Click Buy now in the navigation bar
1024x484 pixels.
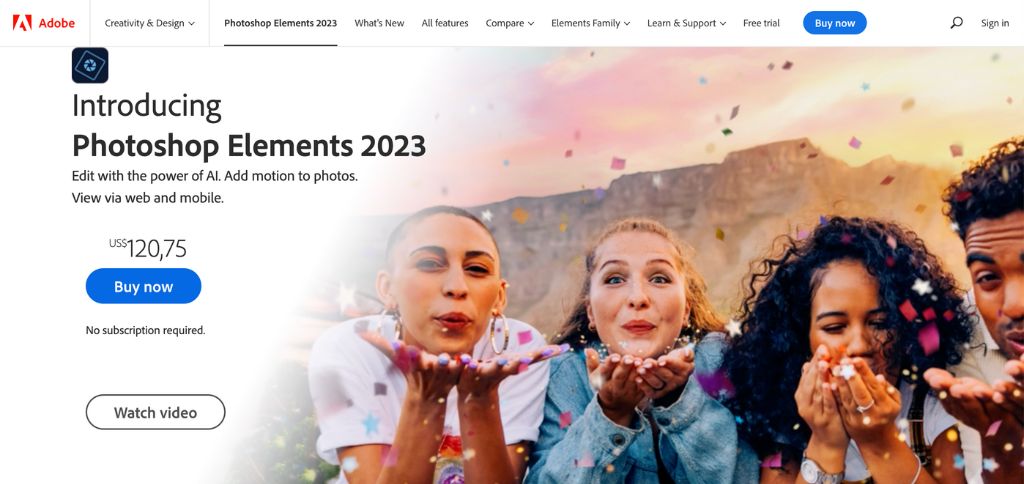tap(835, 23)
